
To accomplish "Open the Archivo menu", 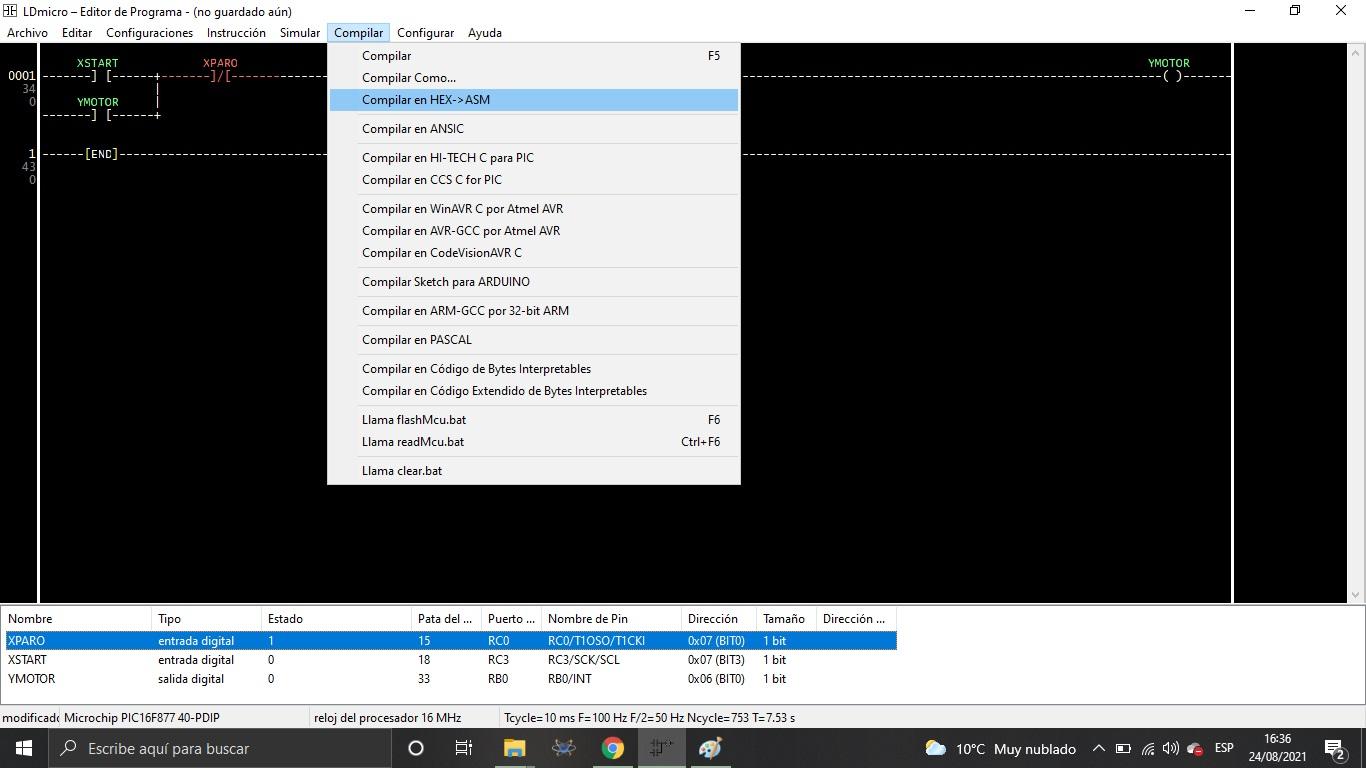I will click(x=27, y=33).
